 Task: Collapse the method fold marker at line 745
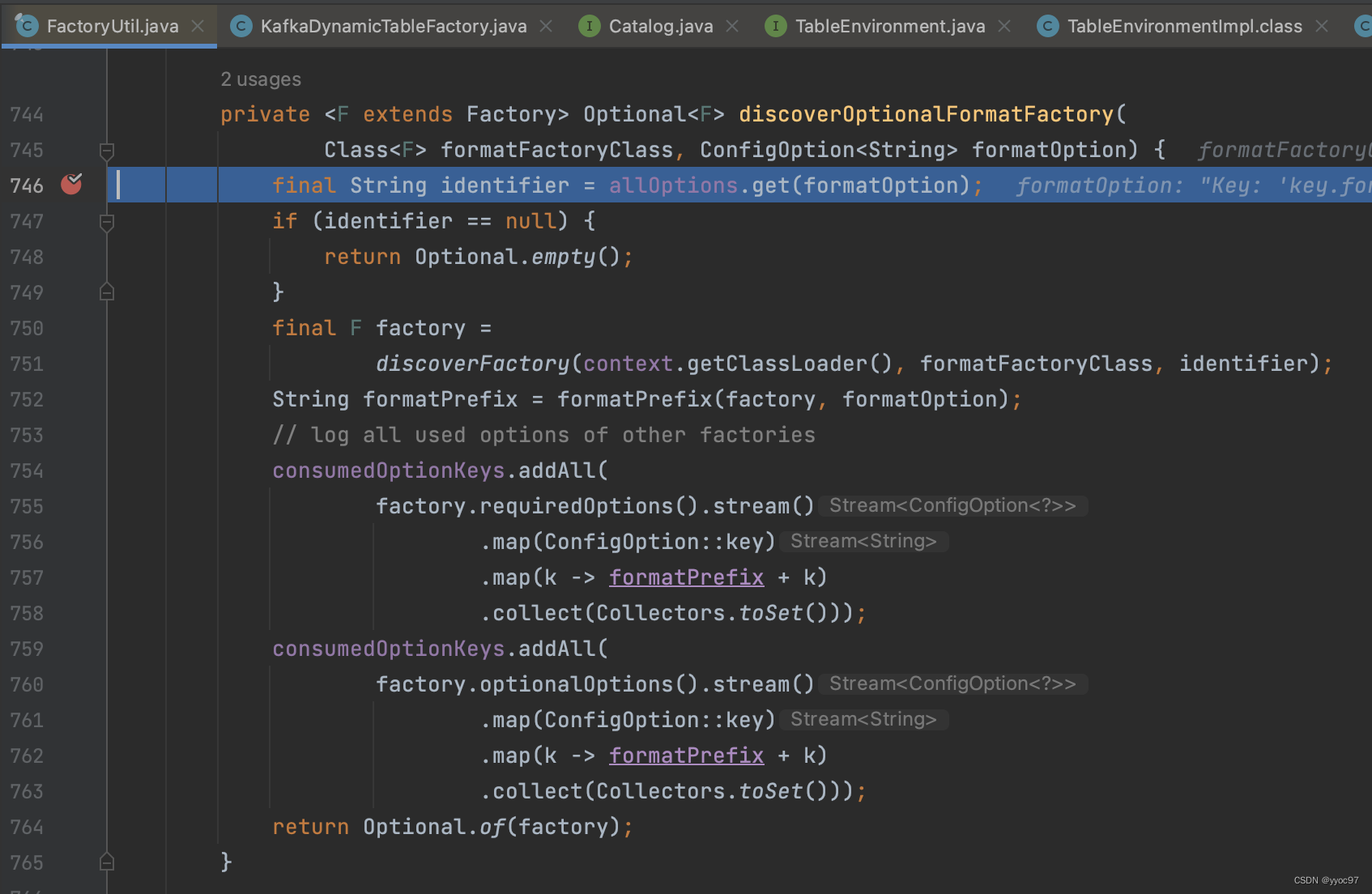point(106,151)
